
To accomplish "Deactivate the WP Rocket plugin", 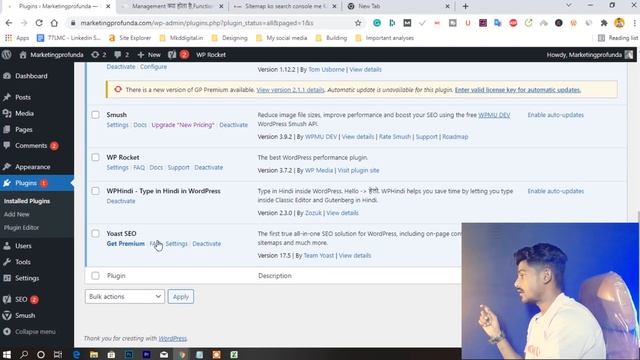I will point(209,167).
